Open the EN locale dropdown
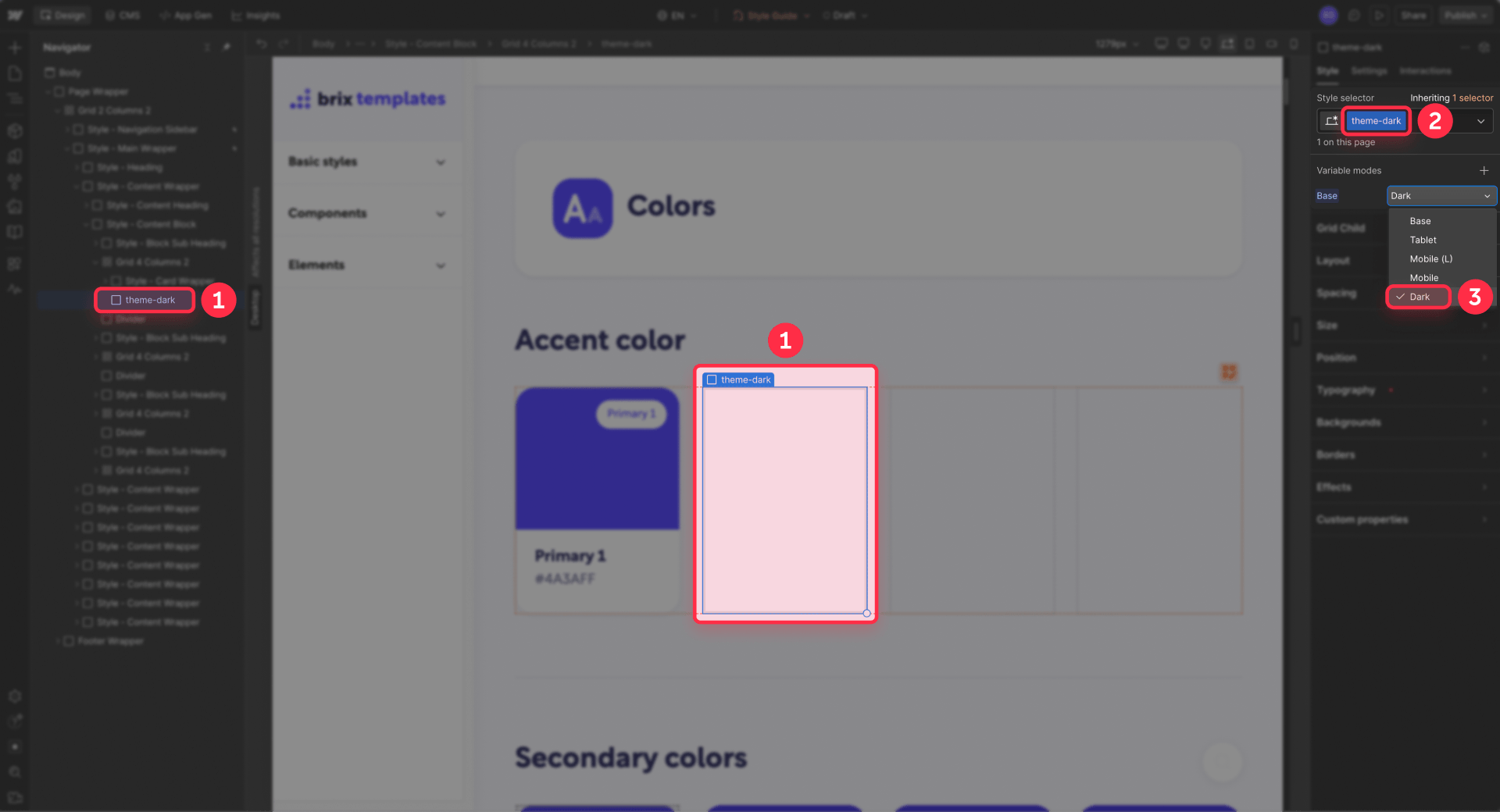The height and width of the screenshot is (812, 1500). click(677, 16)
